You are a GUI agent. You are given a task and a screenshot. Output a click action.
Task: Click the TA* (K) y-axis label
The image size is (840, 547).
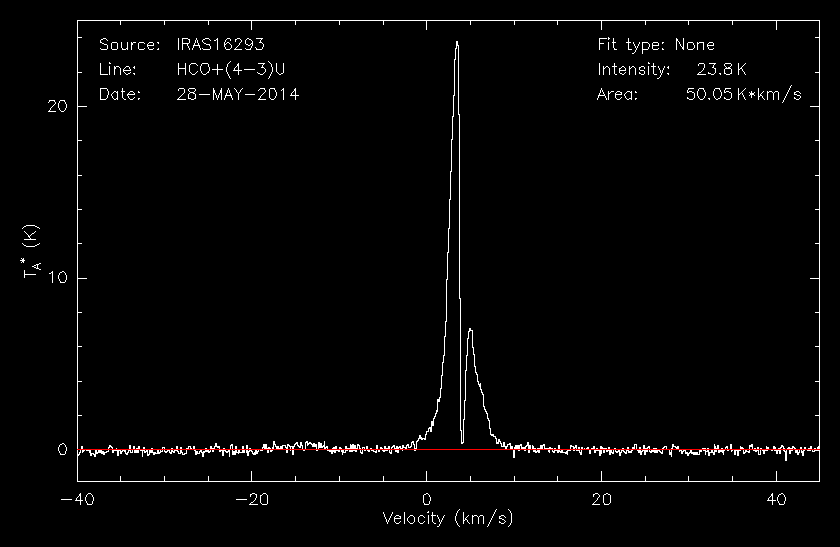pos(31,251)
